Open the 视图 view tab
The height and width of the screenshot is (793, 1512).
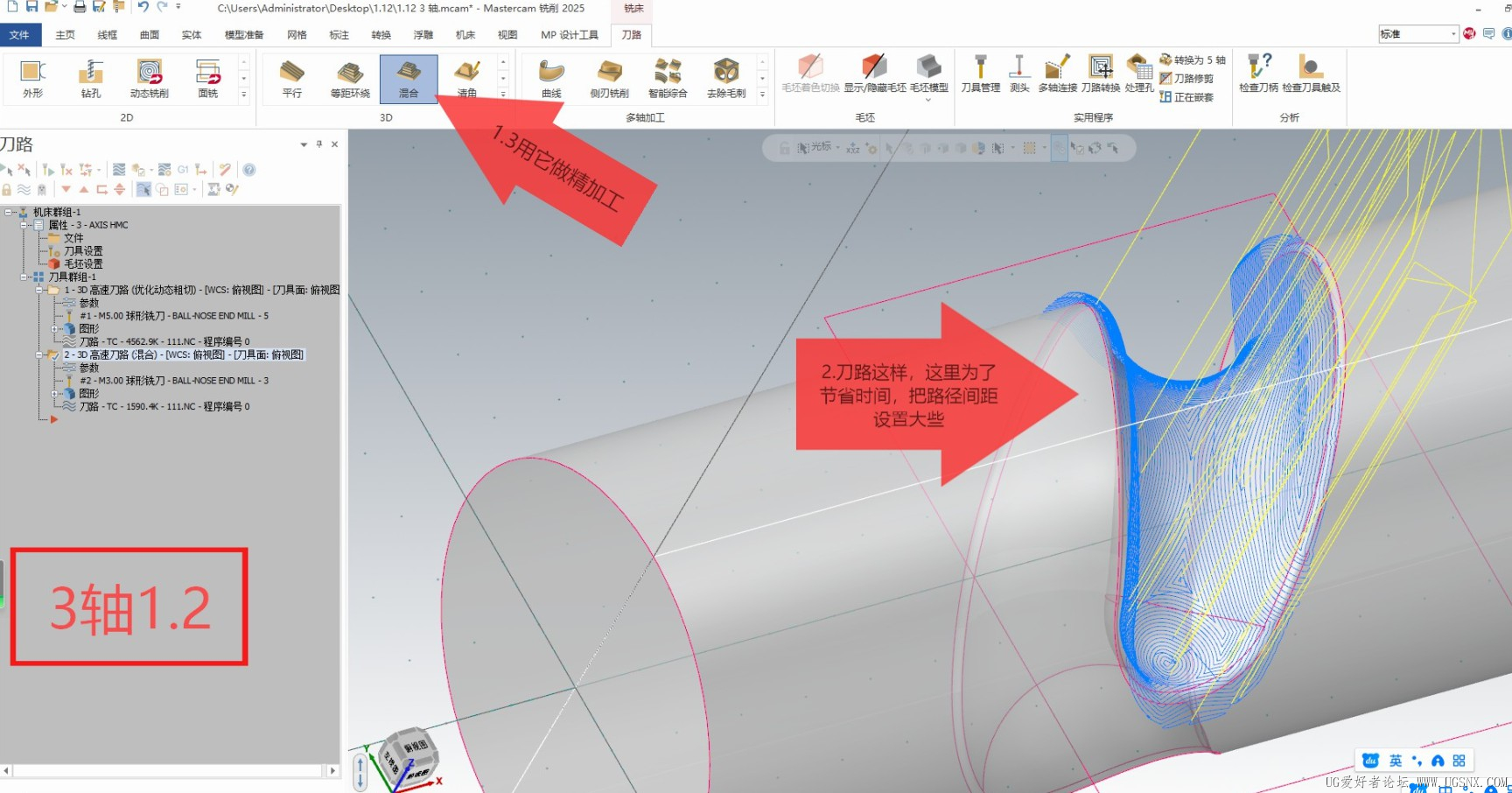(x=507, y=35)
